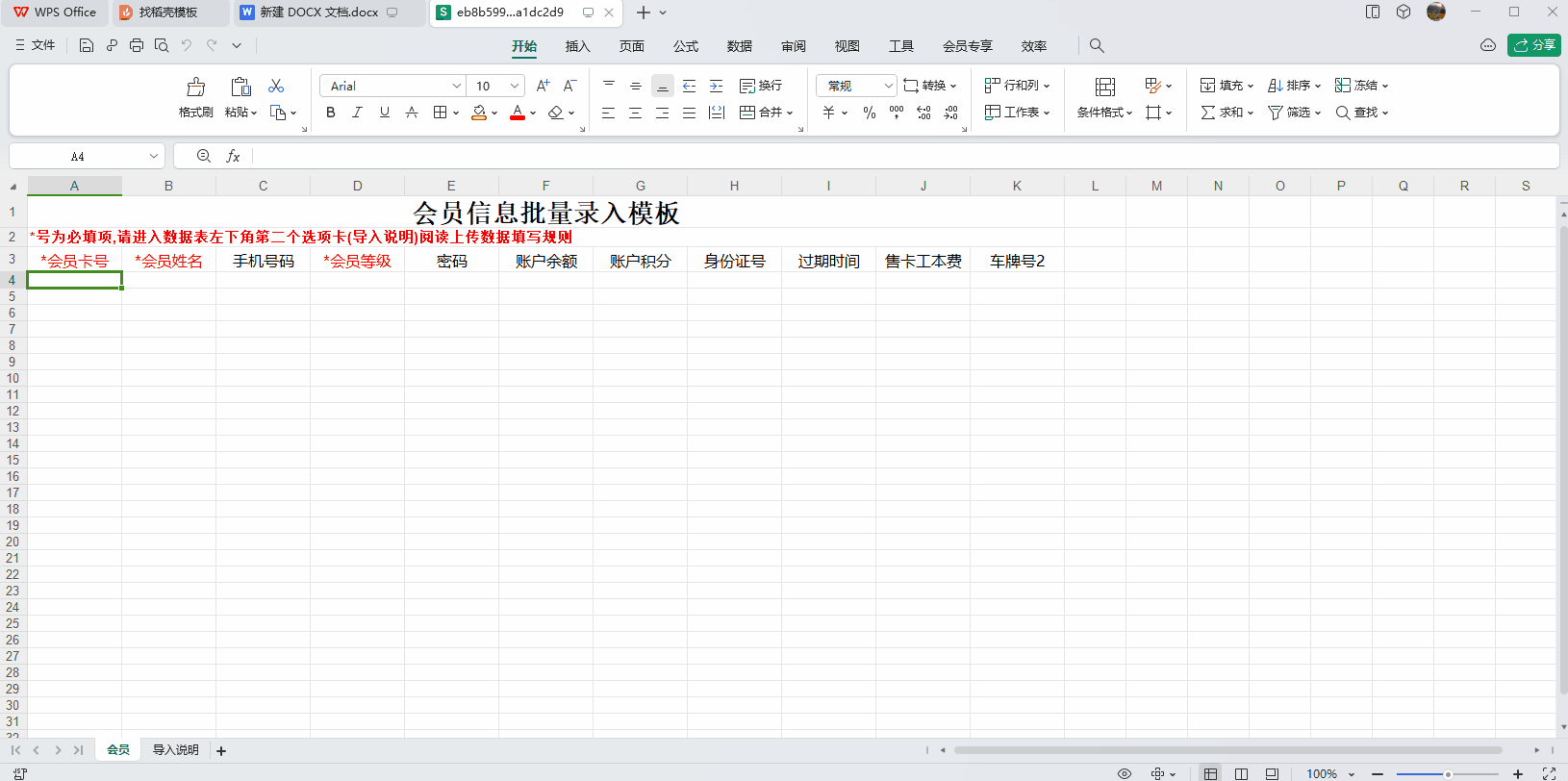The width and height of the screenshot is (1568, 781).
Task: Click the print icon in quick toolbar
Action: click(x=137, y=45)
